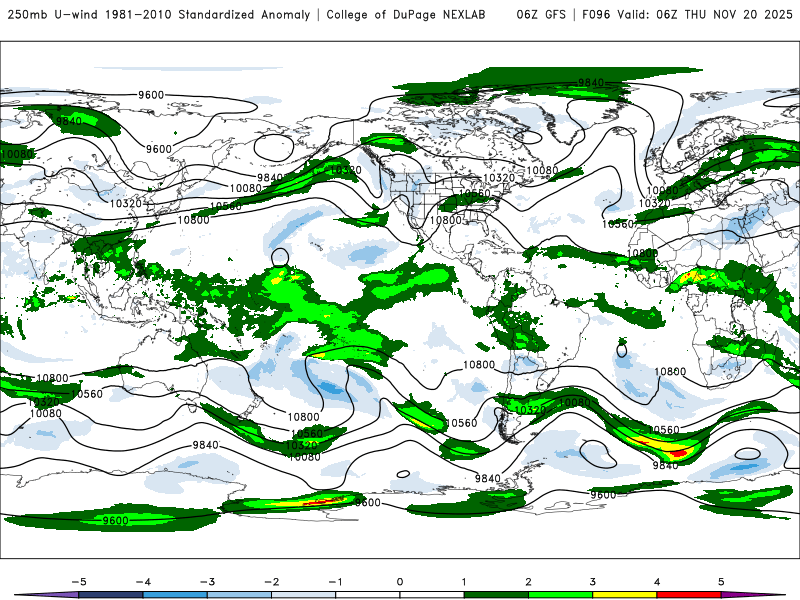
Task: Click the "College of DuPage NEXLAB" text
Action: (x=406, y=15)
